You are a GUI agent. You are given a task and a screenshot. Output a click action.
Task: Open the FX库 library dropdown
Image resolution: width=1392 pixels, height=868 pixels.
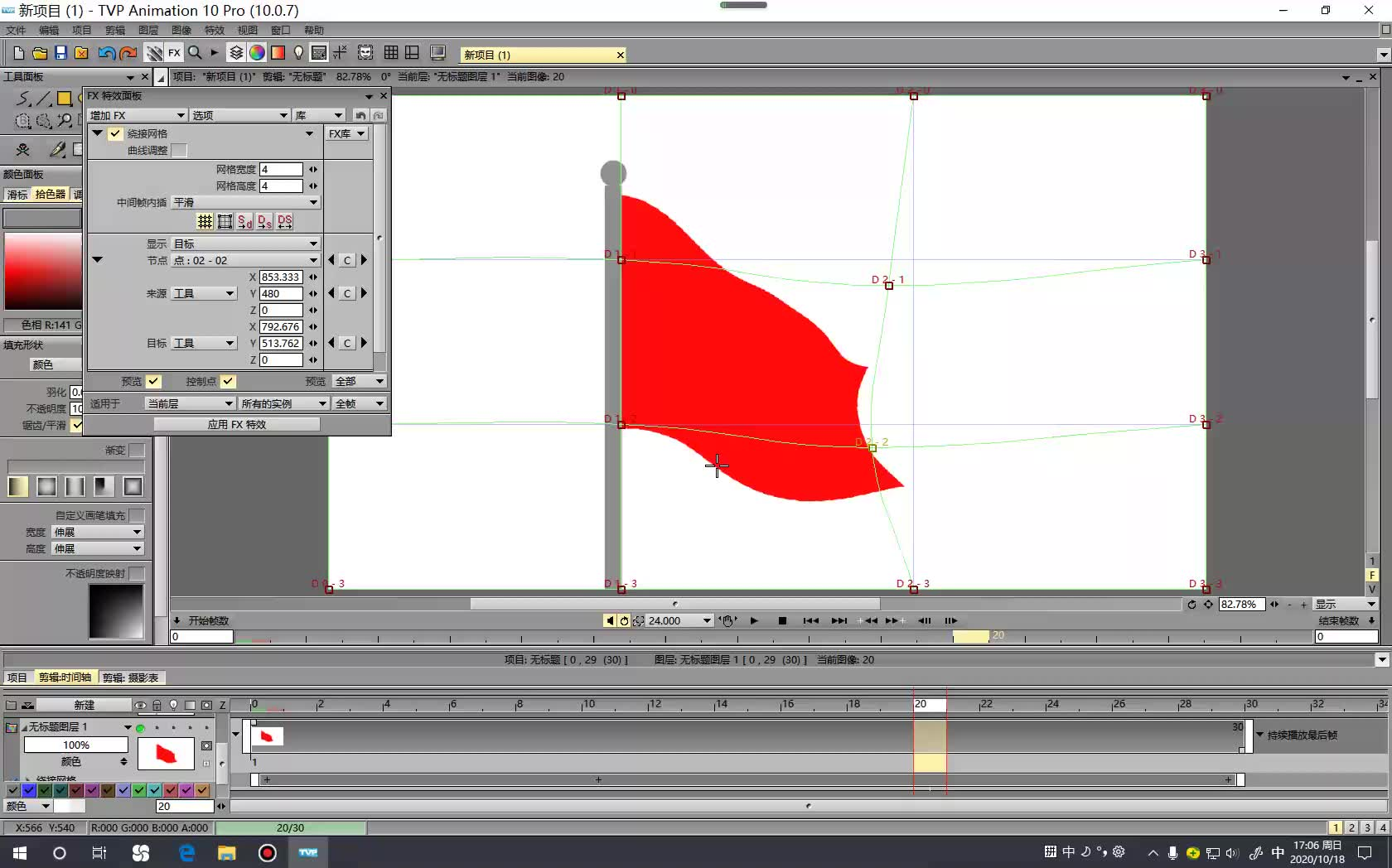click(x=346, y=133)
